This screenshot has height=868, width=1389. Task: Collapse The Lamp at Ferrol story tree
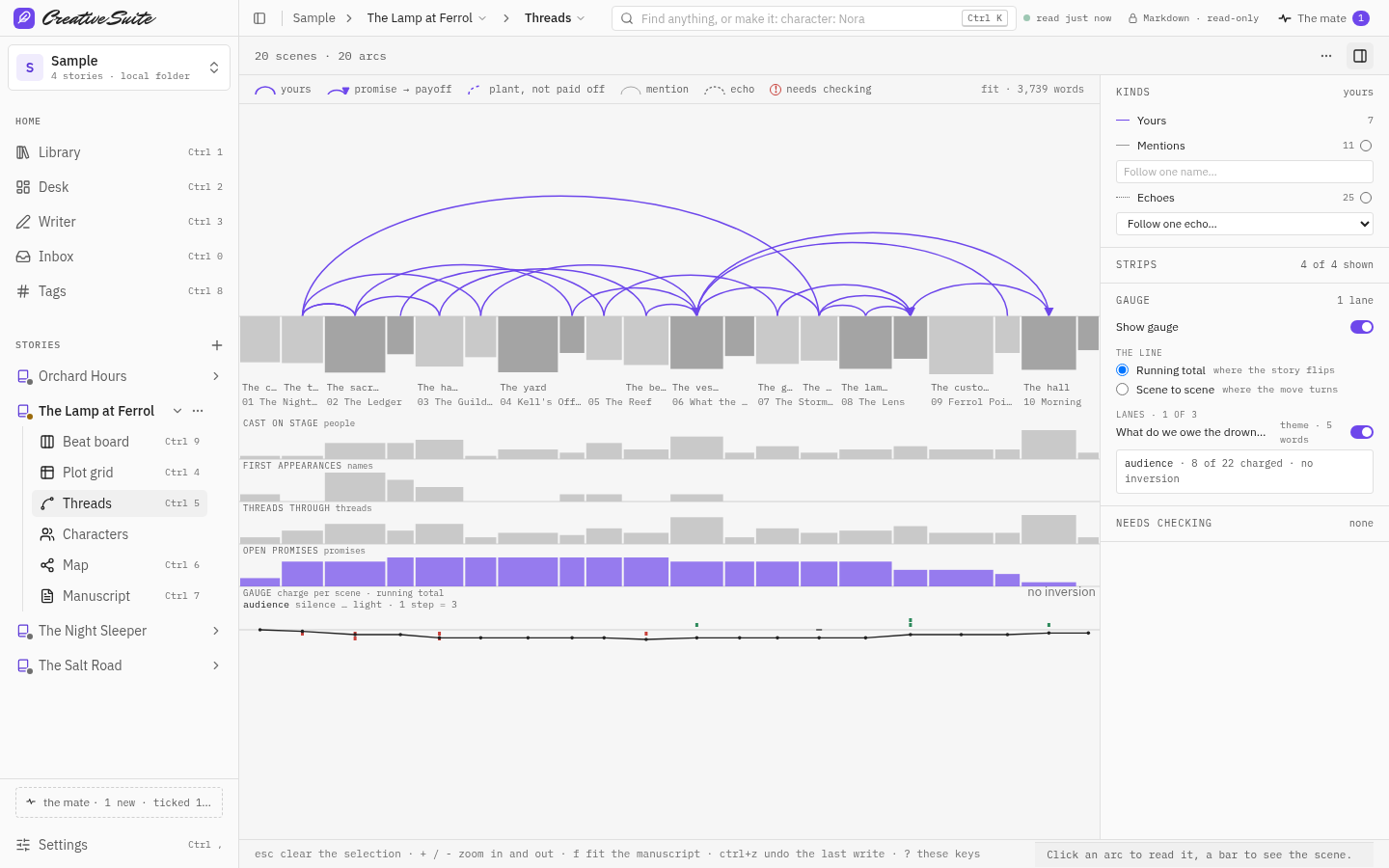[177, 411]
